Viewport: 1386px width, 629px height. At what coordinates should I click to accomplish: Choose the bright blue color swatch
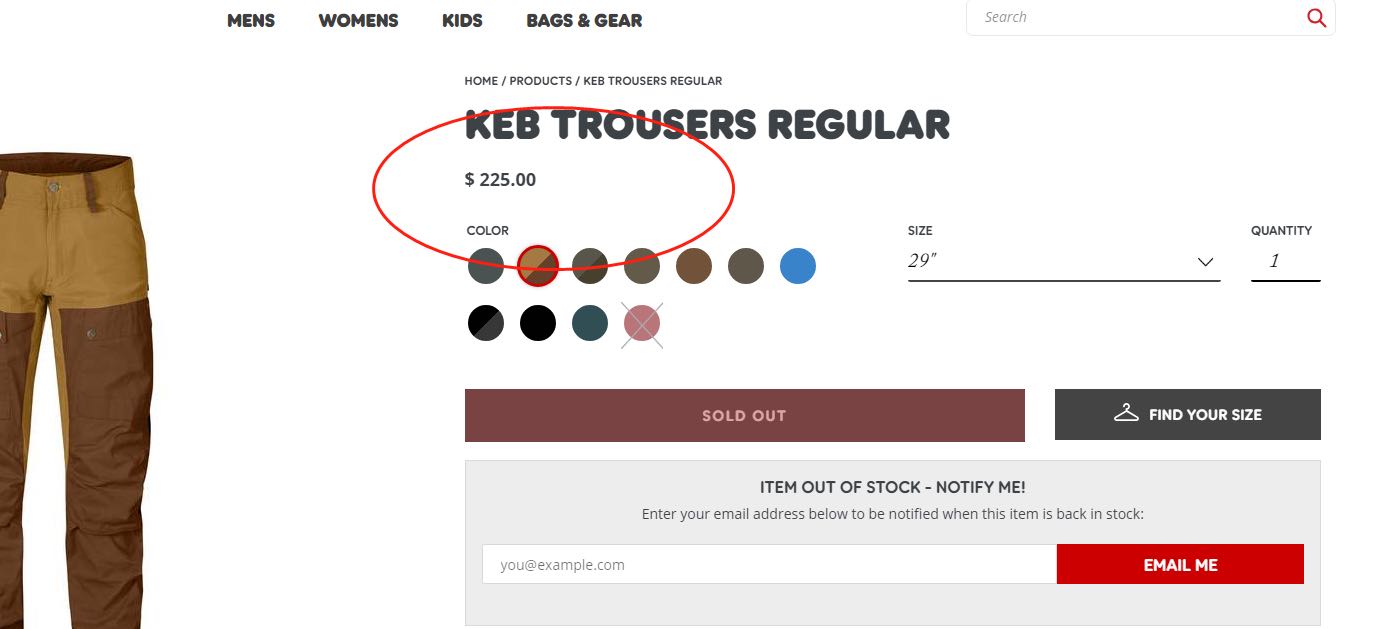[x=798, y=266]
